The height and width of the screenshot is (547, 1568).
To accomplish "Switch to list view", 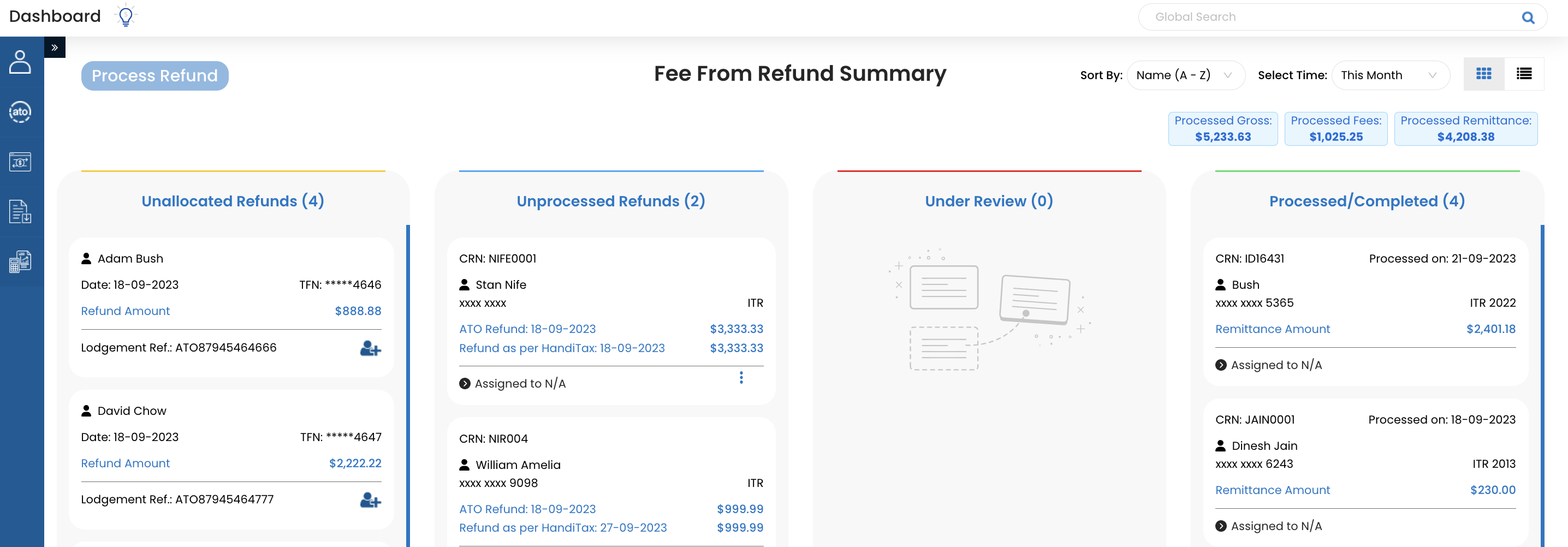I will pyautogui.click(x=1524, y=74).
